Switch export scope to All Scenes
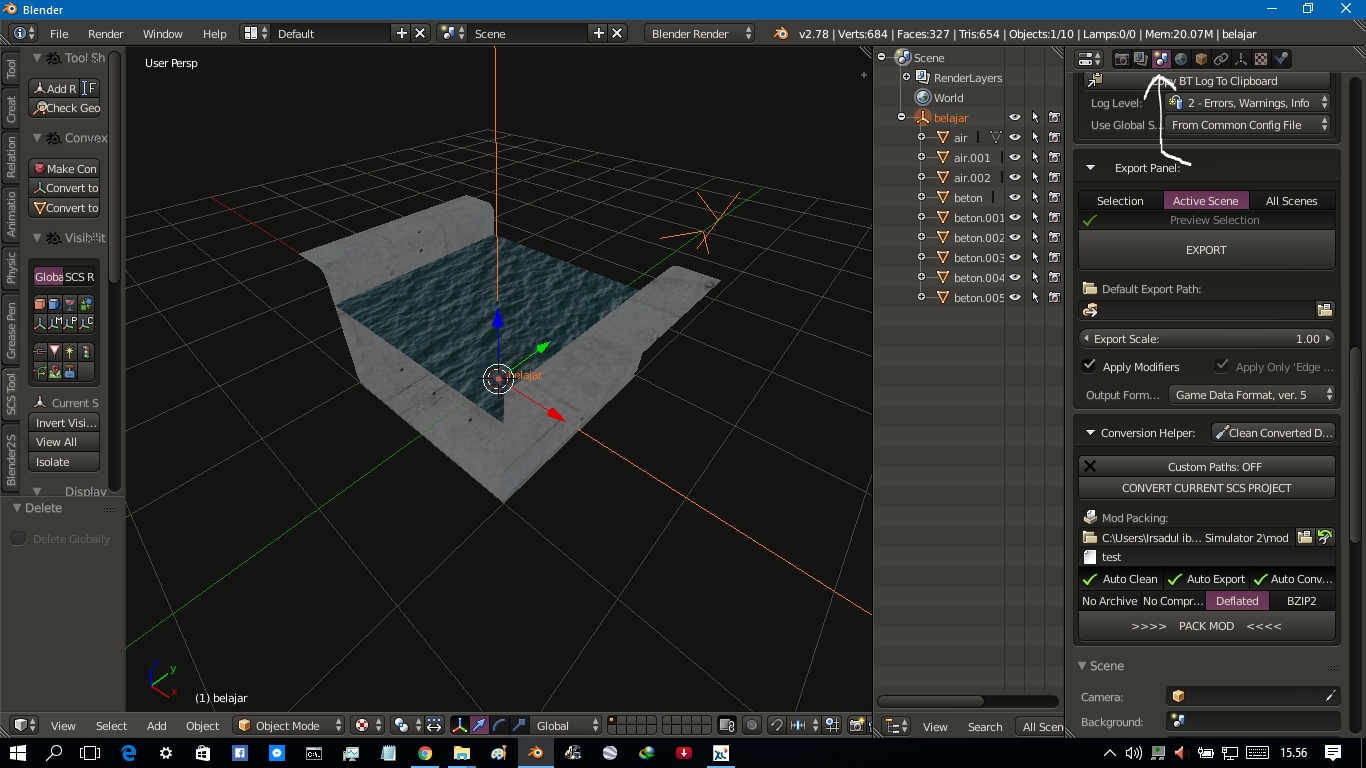Viewport: 1366px width, 768px height. click(1292, 200)
